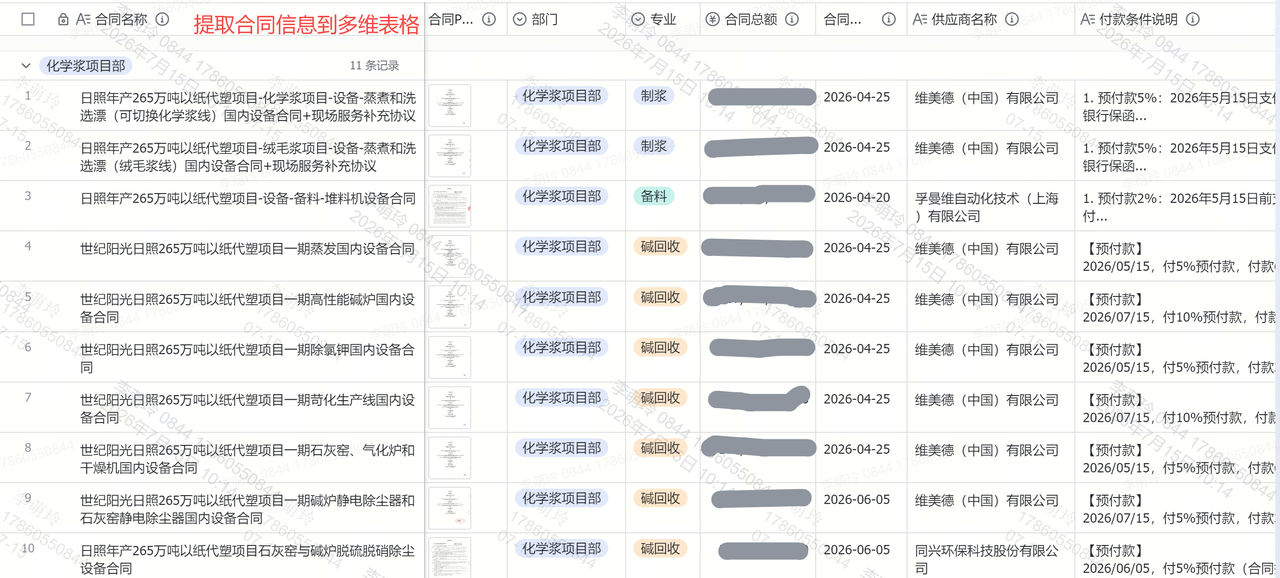1280x578 pixels.
Task: Open contract thumbnail in row 1
Action: pos(450,105)
